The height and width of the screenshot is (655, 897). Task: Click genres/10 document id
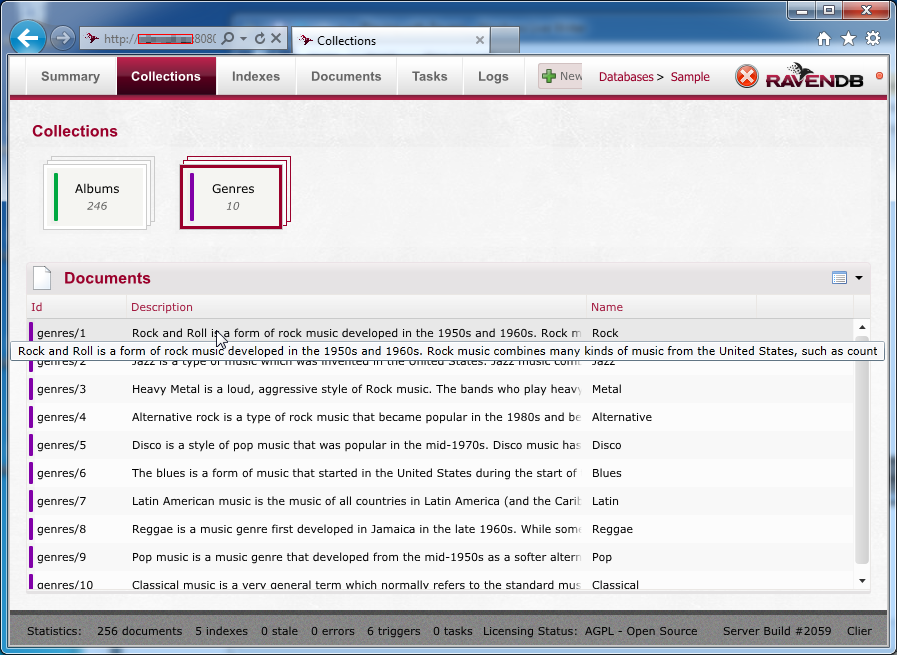point(65,584)
